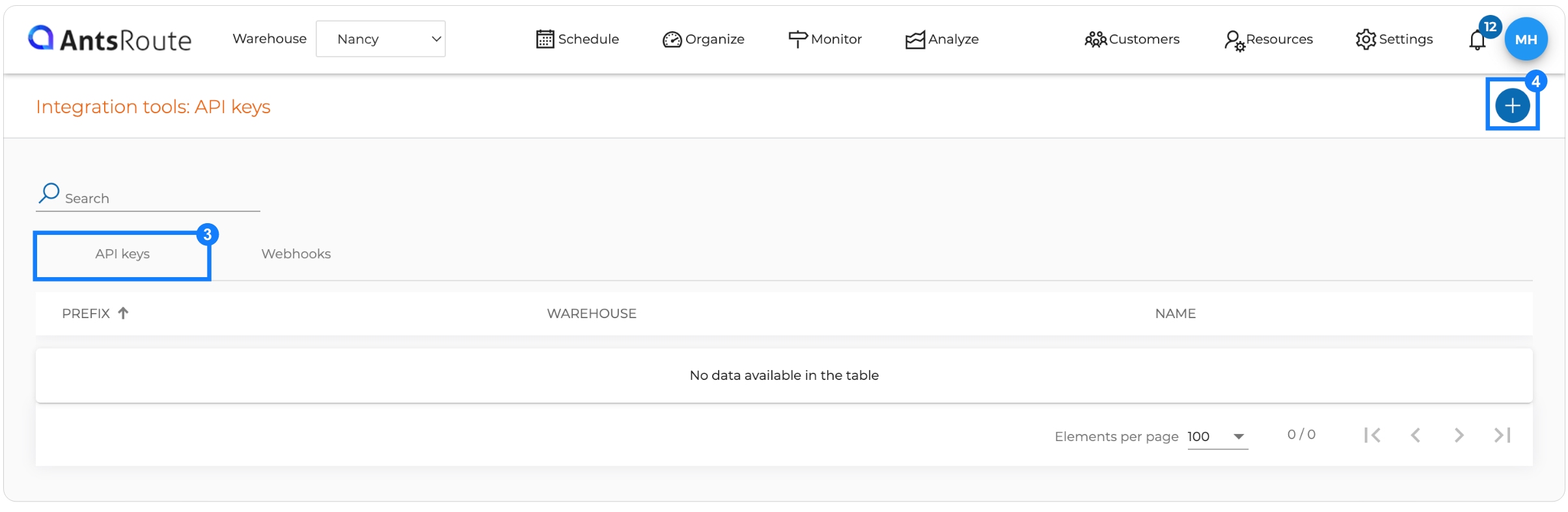The width and height of the screenshot is (1568, 512).
Task: Click the Settings gear icon
Action: pyautogui.click(x=1366, y=39)
